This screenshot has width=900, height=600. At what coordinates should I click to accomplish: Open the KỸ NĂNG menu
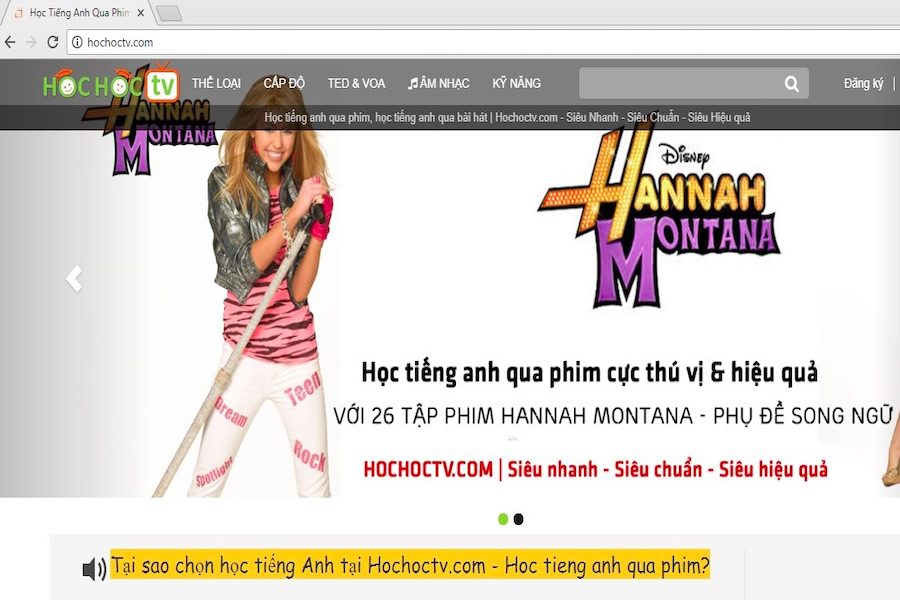pyautogui.click(x=517, y=83)
